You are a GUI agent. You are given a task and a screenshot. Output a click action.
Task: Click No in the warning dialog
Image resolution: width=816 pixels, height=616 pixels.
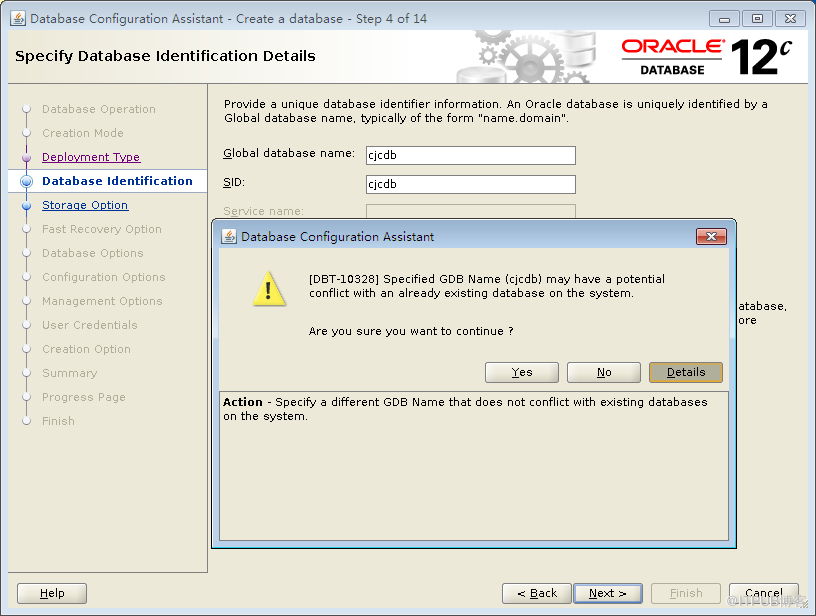(x=604, y=373)
